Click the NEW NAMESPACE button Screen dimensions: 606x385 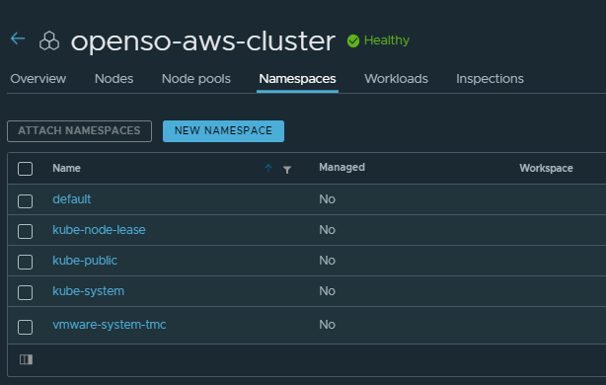pos(223,131)
